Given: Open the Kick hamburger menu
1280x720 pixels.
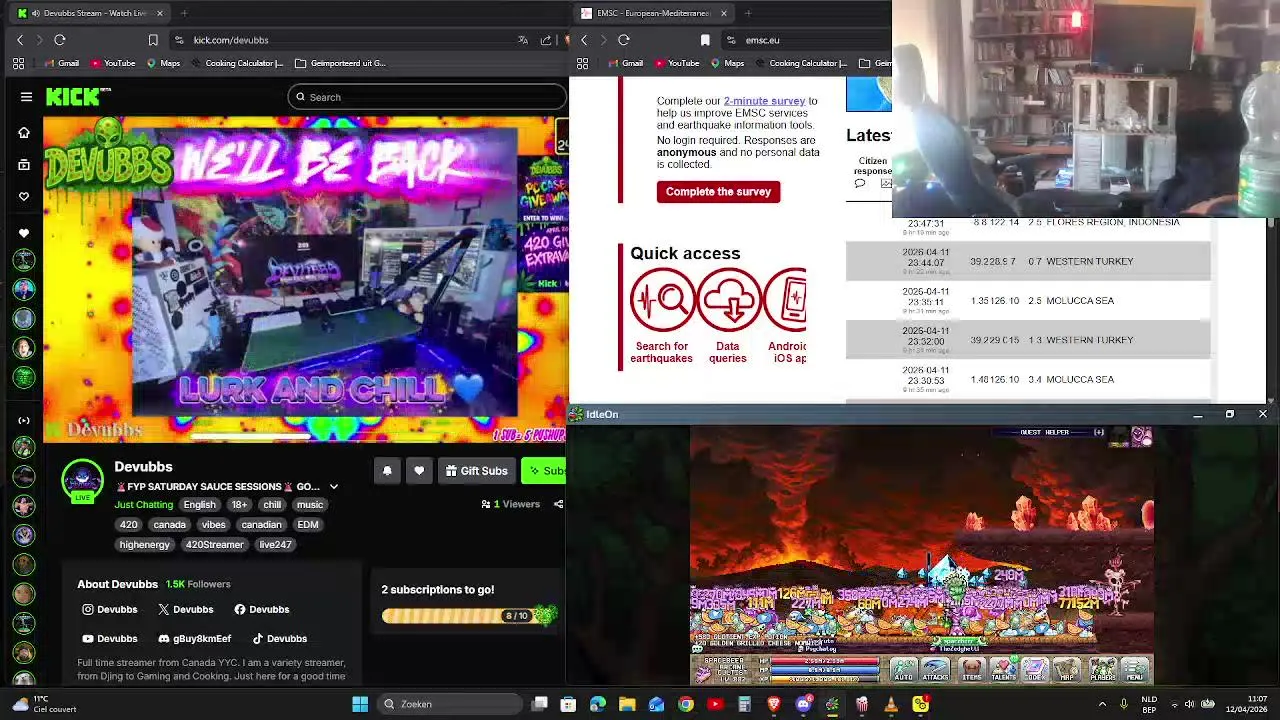Looking at the screenshot, I should 26,97.
